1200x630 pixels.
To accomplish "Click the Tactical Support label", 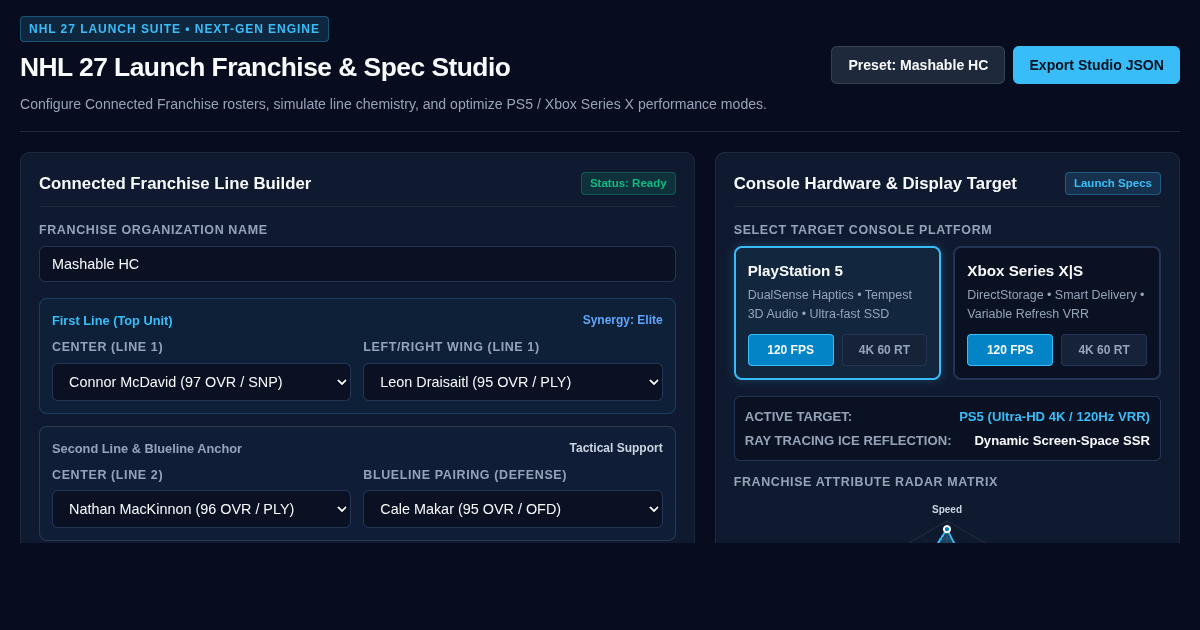I will point(616,448).
